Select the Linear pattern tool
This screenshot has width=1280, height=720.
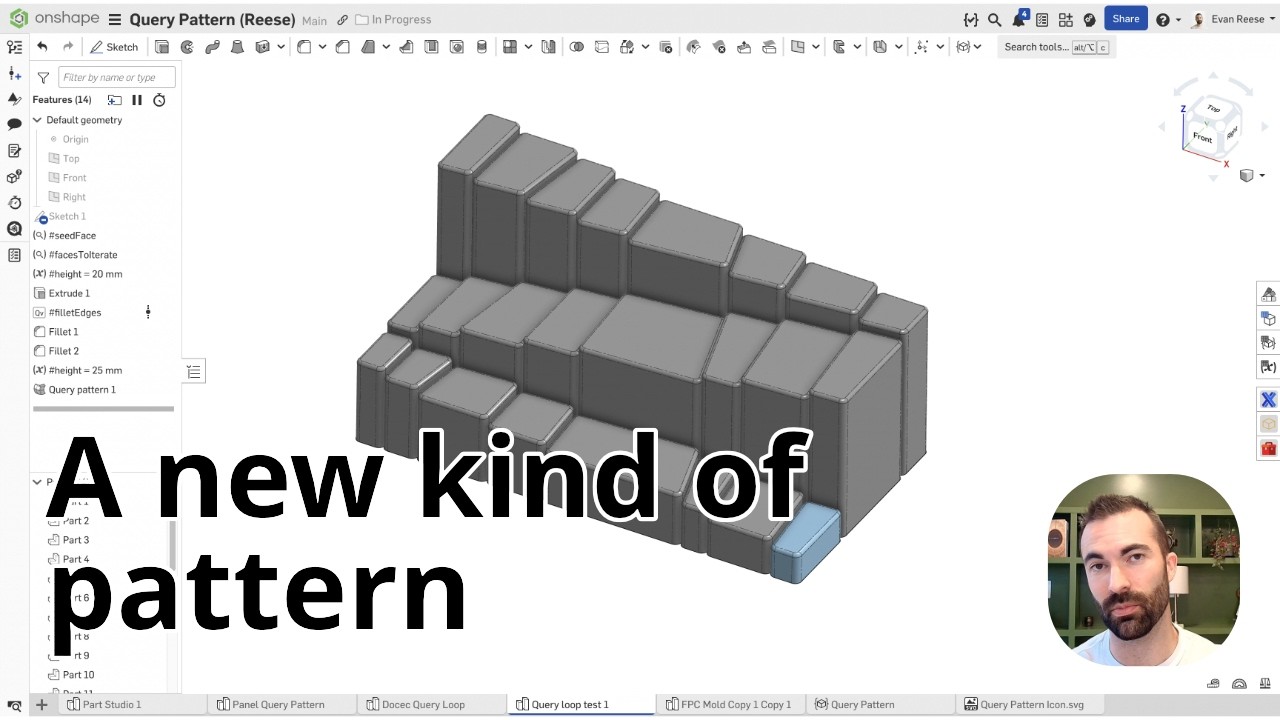point(510,47)
